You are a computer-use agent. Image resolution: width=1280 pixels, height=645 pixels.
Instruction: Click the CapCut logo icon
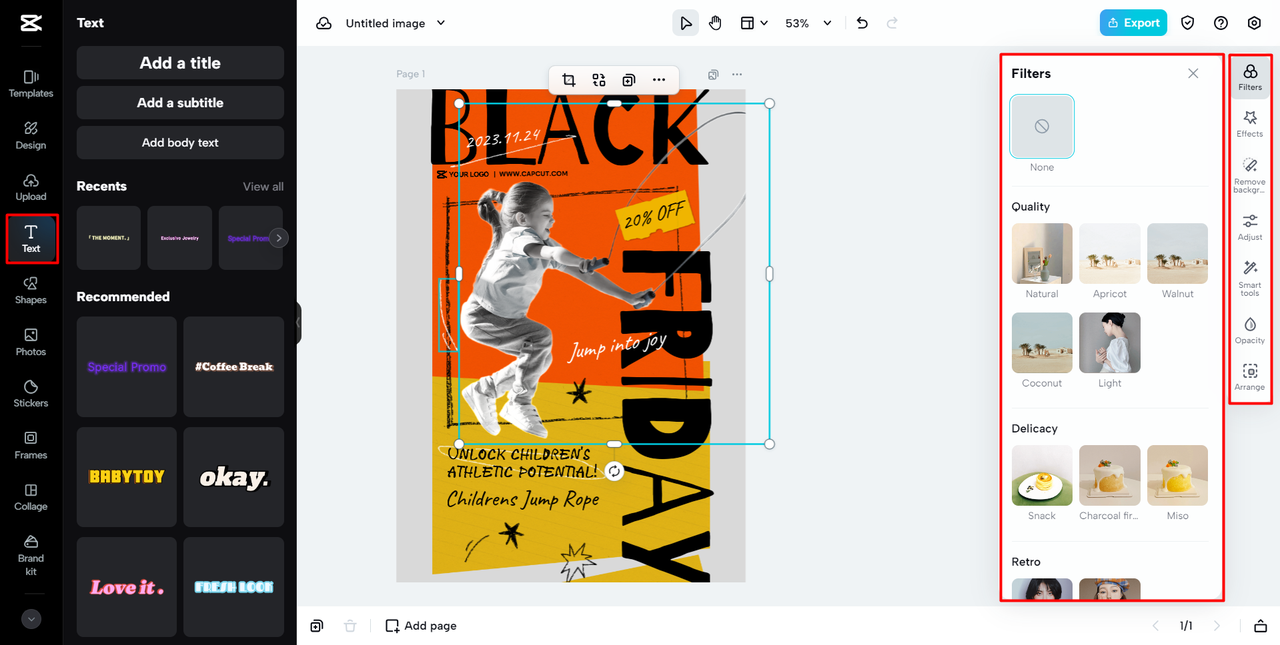[x=31, y=24]
